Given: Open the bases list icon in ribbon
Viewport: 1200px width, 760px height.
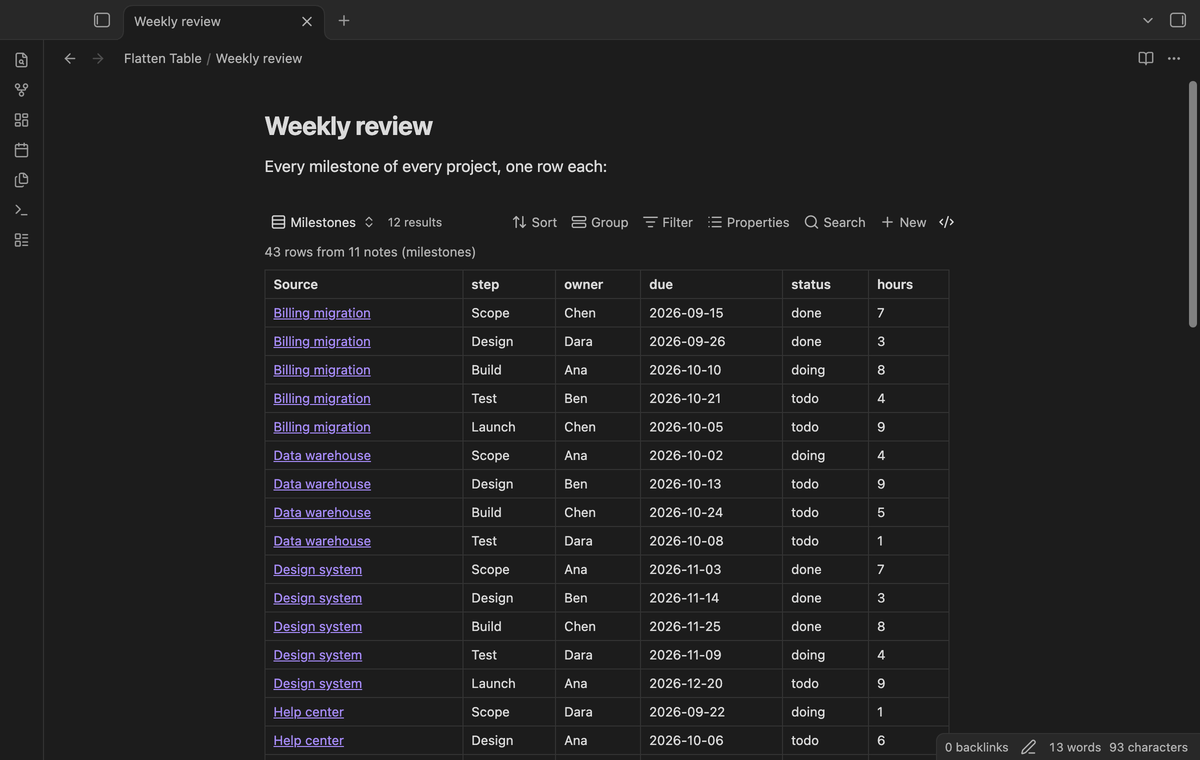Looking at the screenshot, I should coord(21,240).
